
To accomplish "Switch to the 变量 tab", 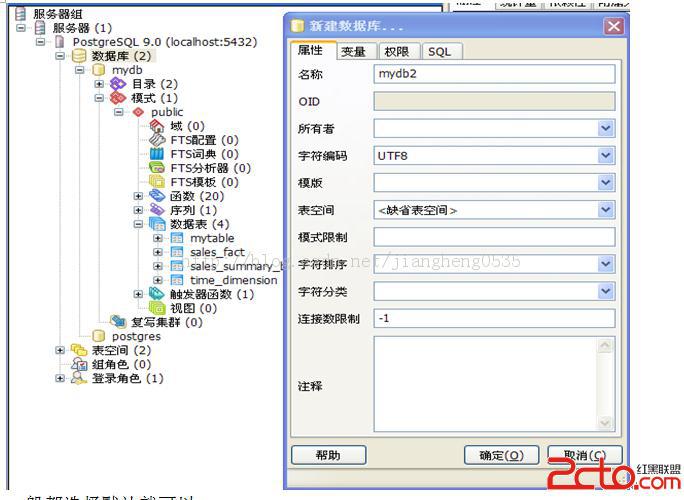I will pyautogui.click(x=352, y=52).
